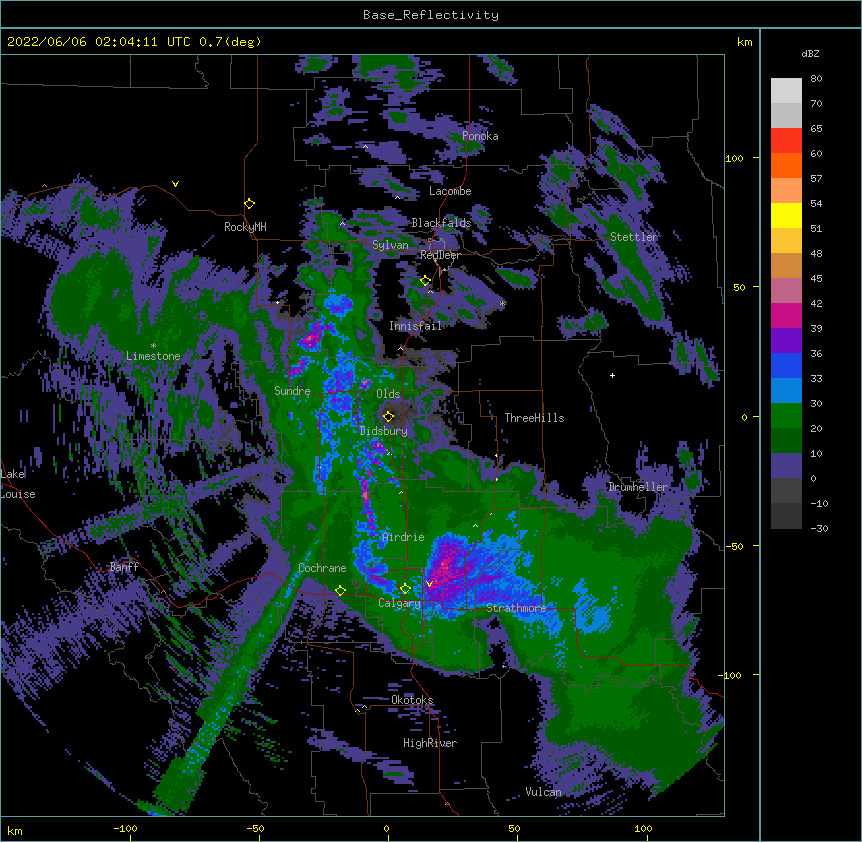The image size is (862, 842).
Task: Click the Drumheller label
Action: 638,487
